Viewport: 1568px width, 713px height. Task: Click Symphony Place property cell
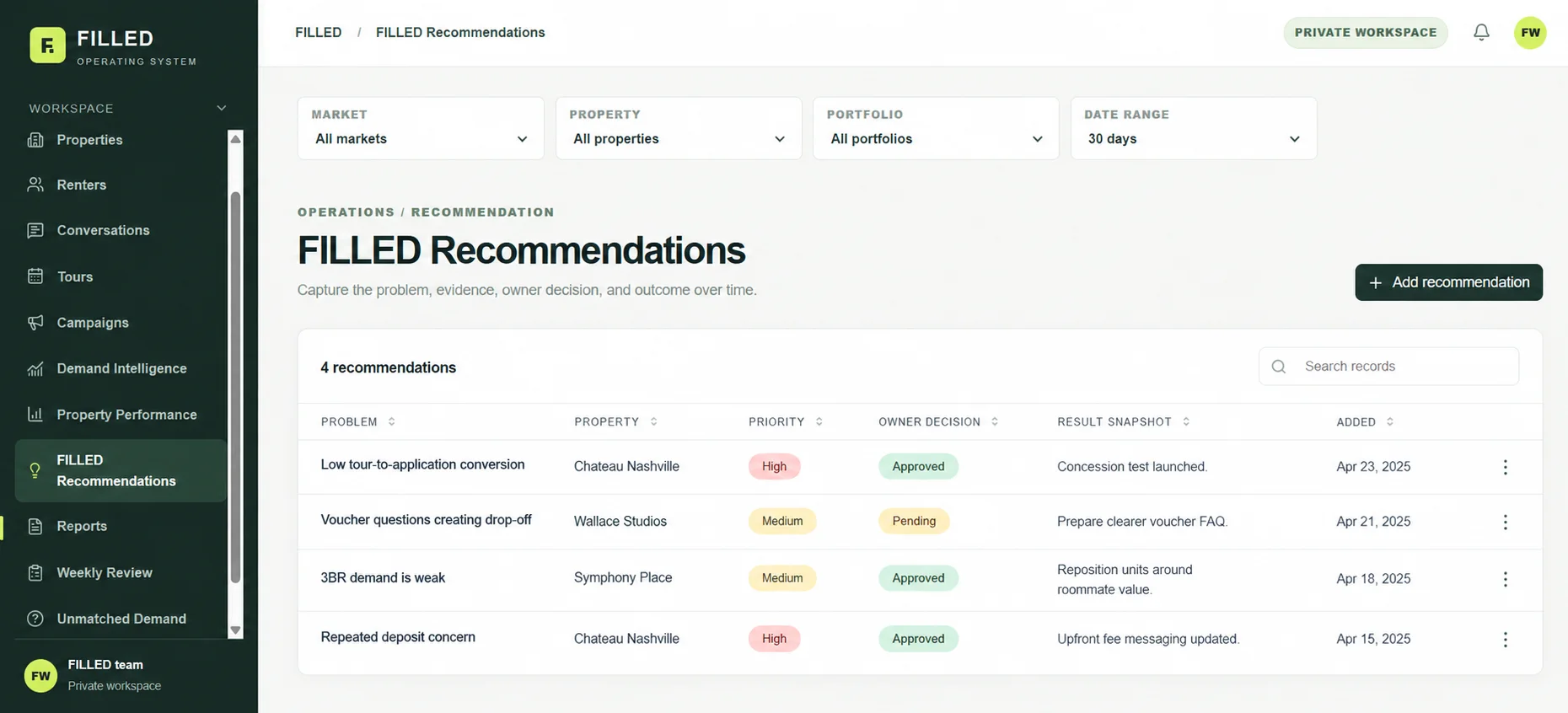(623, 577)
